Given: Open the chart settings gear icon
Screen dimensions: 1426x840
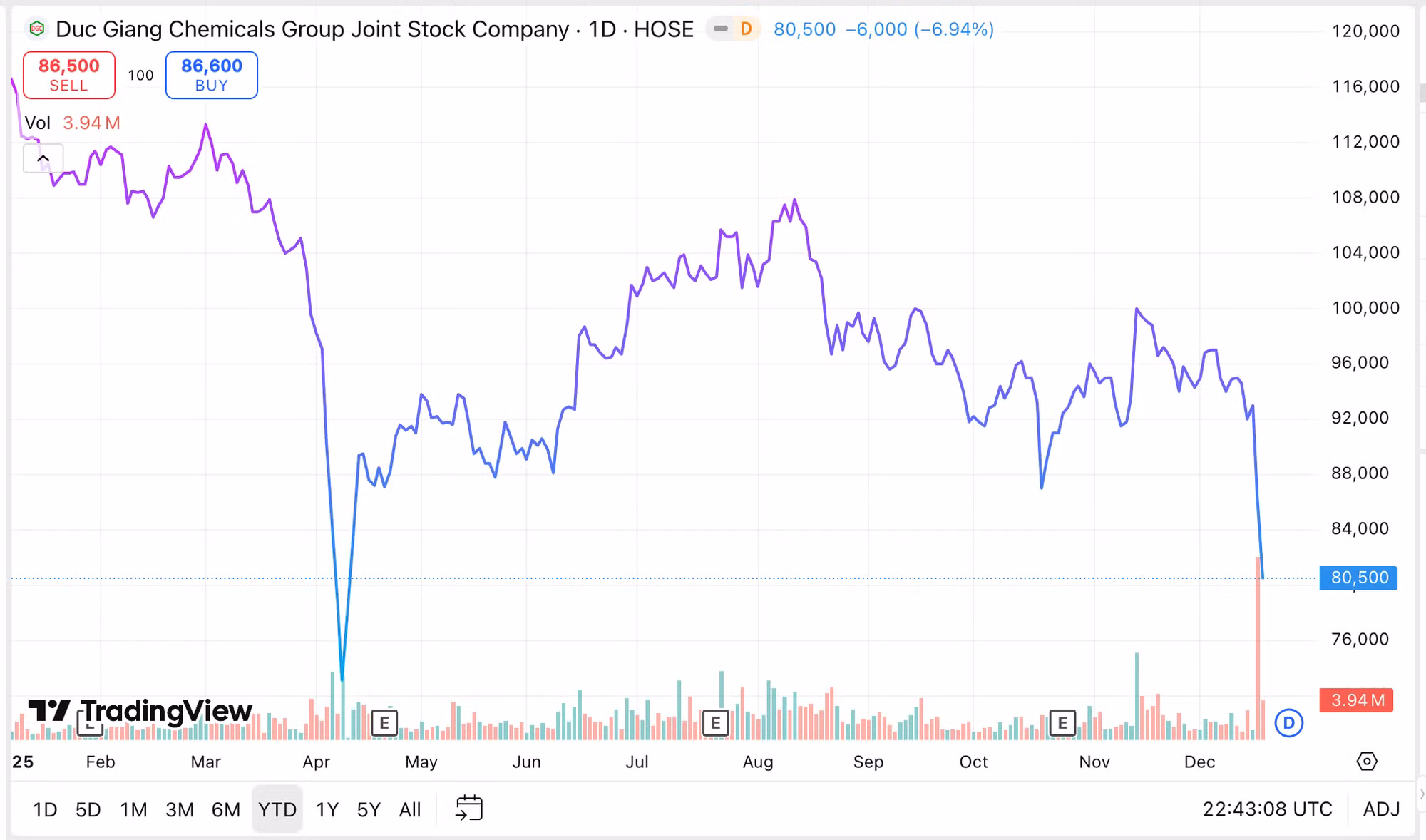Looking at the screenshot, I should click(1366, 762).
